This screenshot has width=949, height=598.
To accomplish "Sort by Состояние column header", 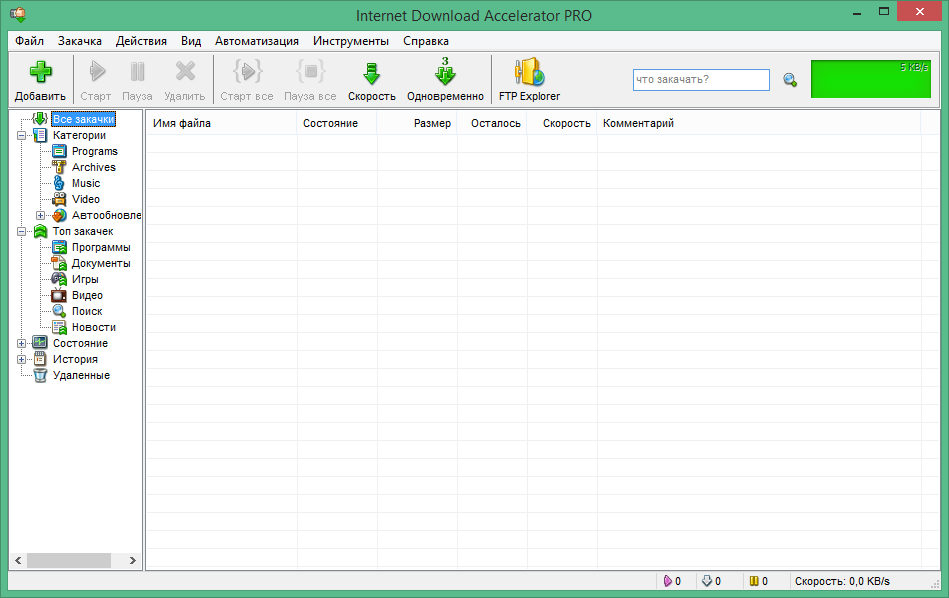I will click(337, 123).
